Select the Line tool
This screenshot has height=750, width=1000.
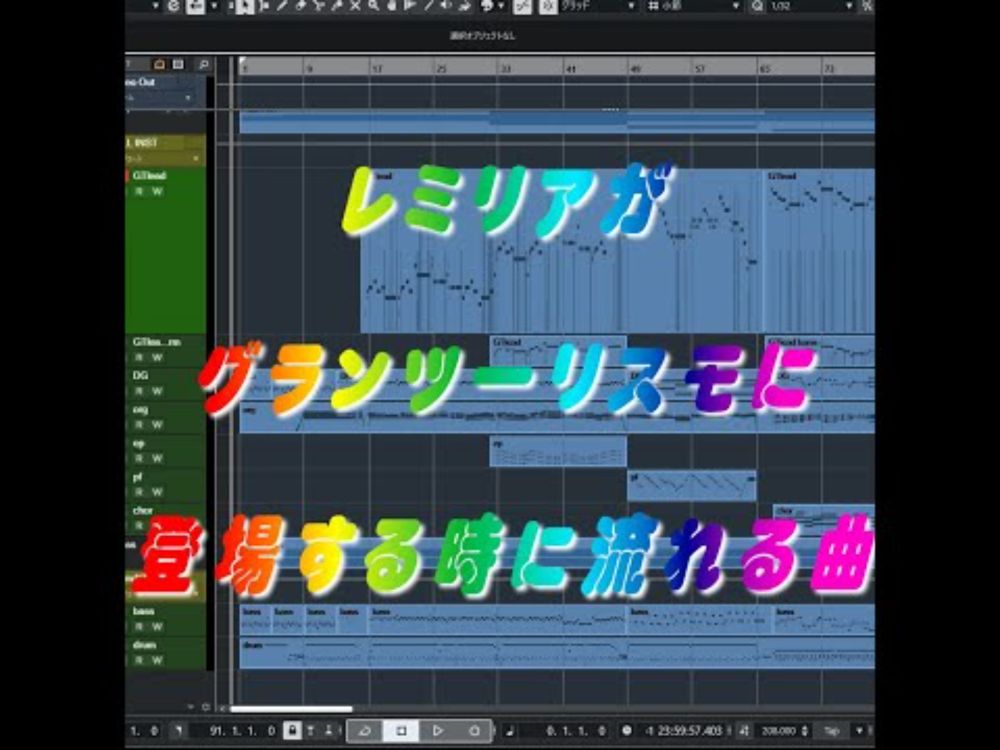click(429, 6)
